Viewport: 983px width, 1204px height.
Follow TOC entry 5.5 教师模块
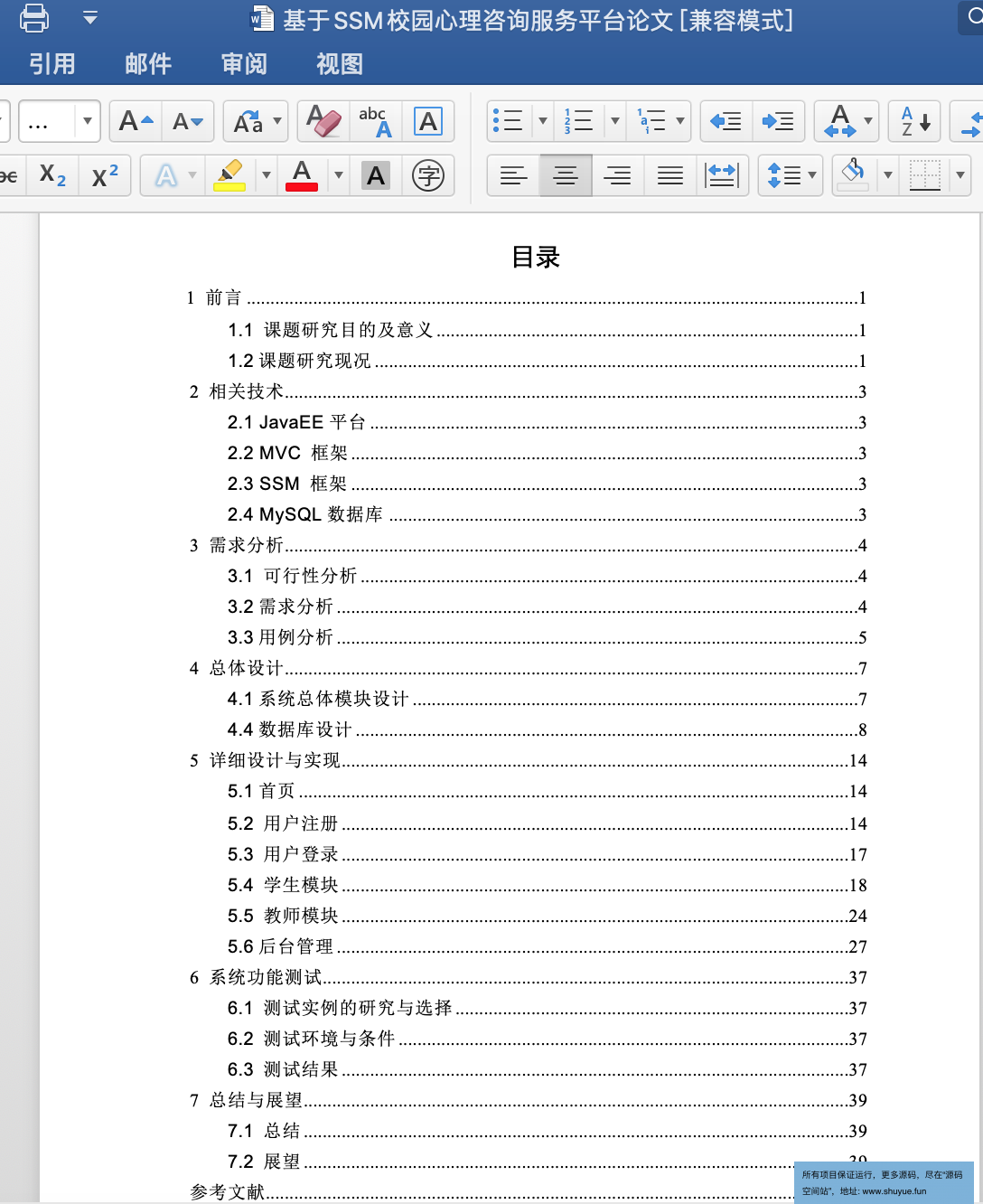548,916
